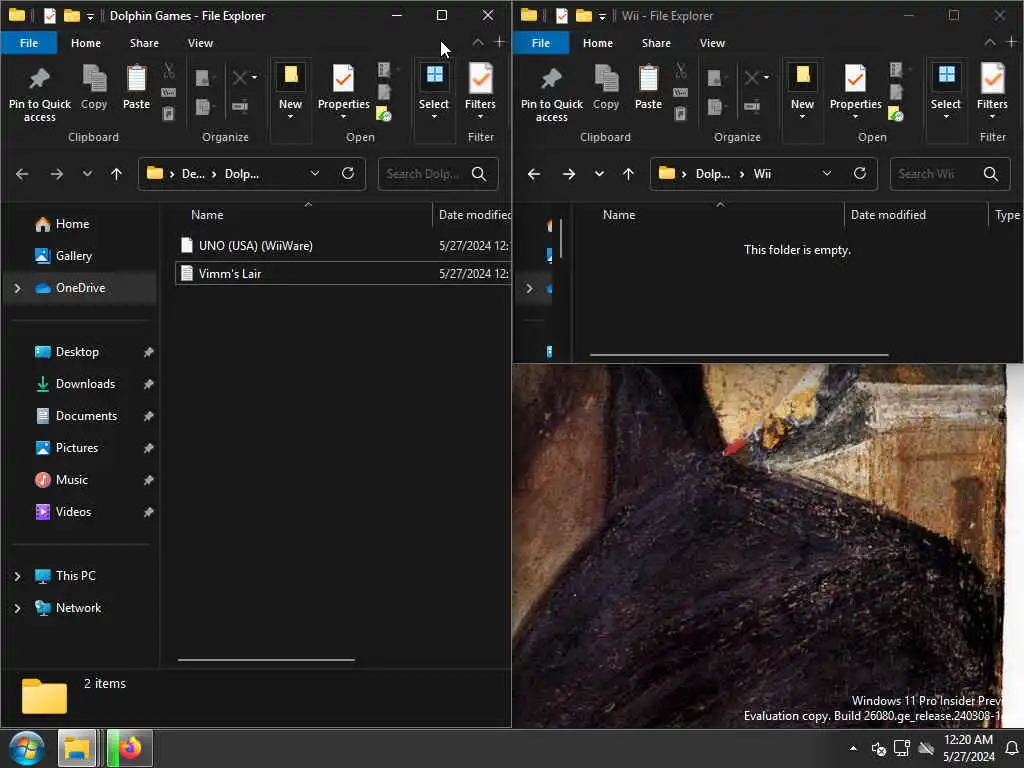This screenshot has height=768, width=1024.
Task: Click Search Dolphin Games field
Action: tap(438, 174)
